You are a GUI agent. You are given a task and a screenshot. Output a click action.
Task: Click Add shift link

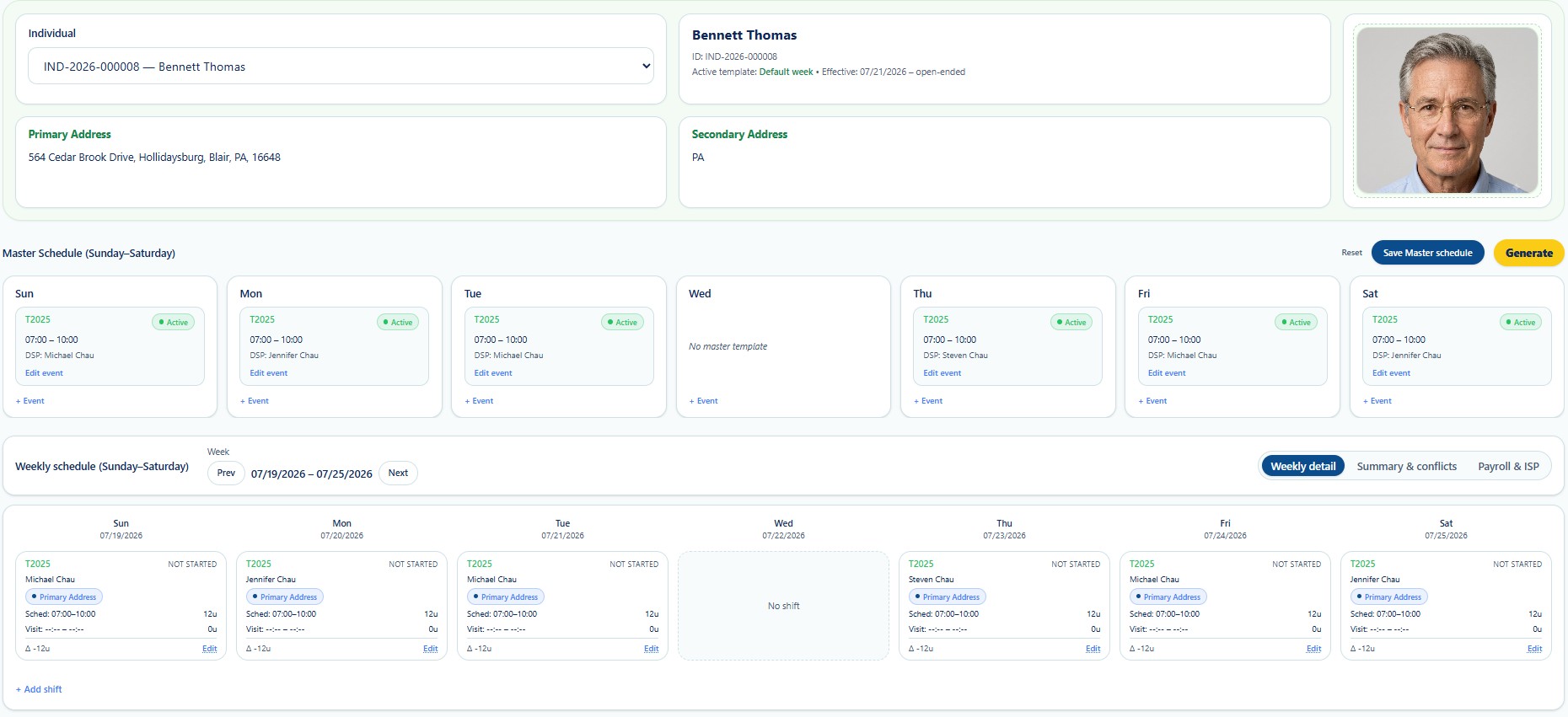click(39, 689)
